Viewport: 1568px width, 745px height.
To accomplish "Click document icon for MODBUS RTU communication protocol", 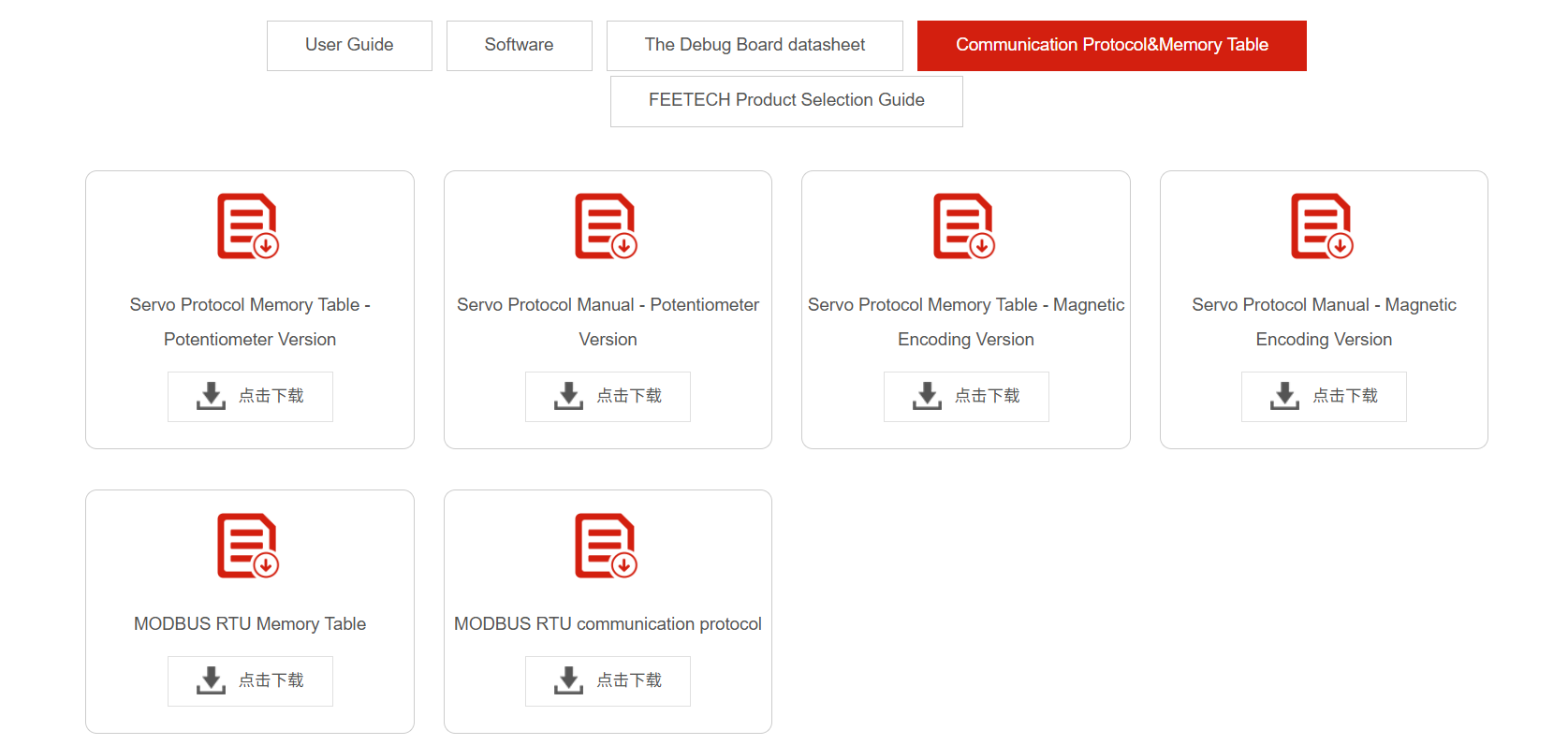I will pyautogui.click(x=607, y=546).
